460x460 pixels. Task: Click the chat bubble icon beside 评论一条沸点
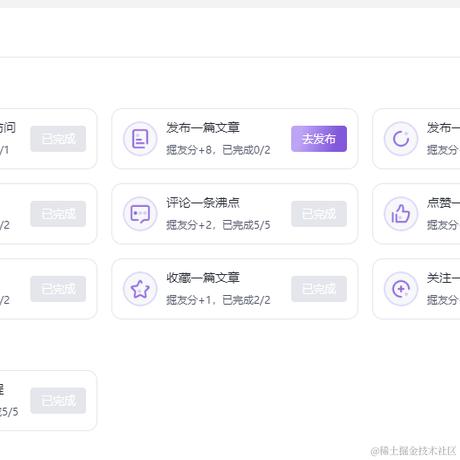(x=140, y=214)
